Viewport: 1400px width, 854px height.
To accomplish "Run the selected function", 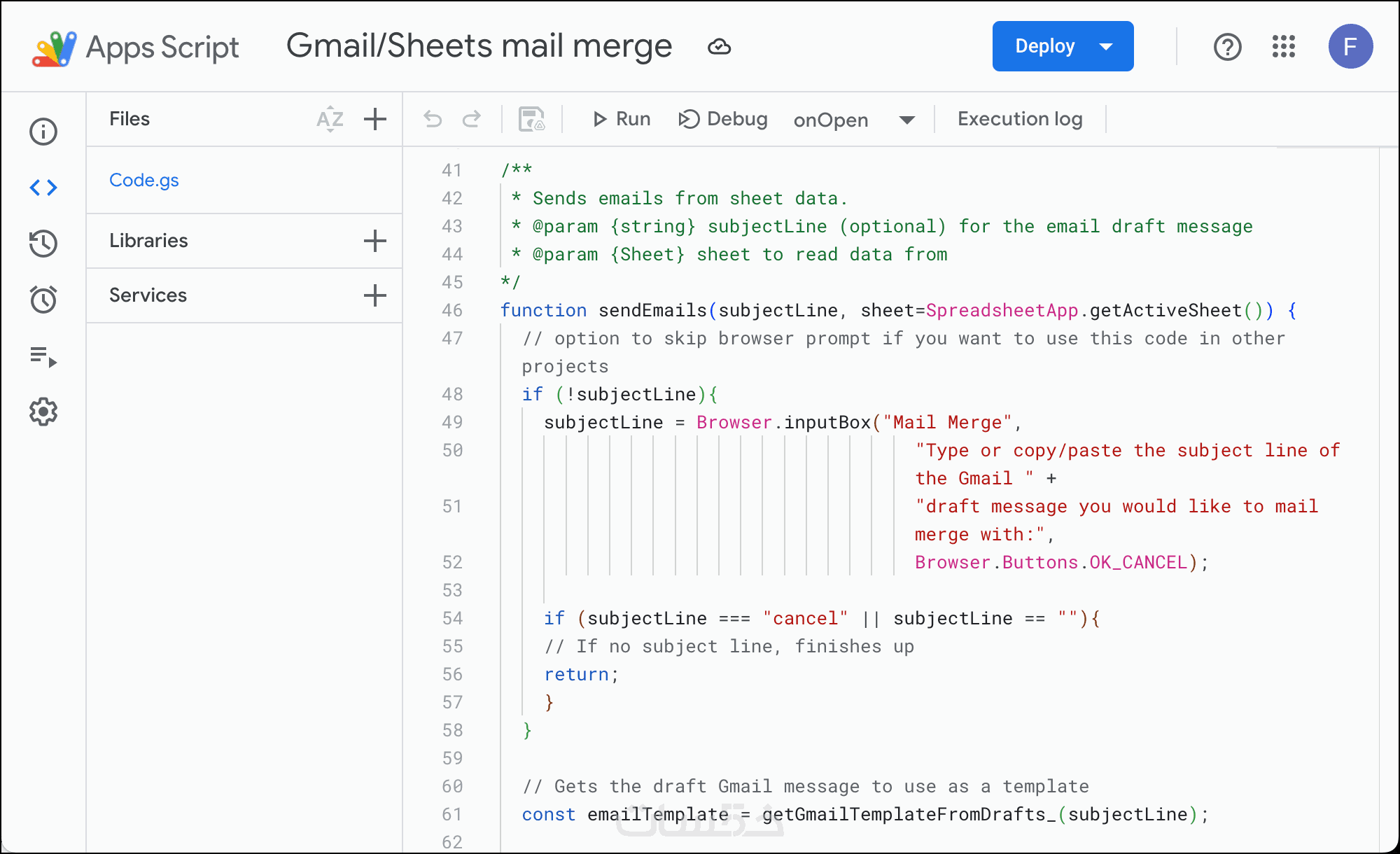I will pyautogui.click(x=622, y=120).
